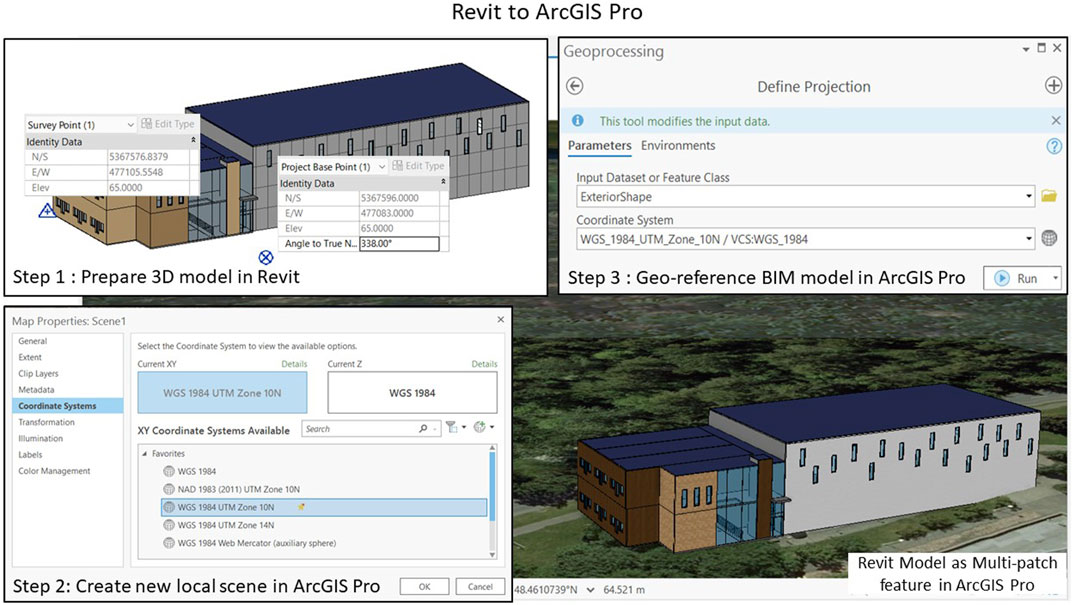Open Clip Layers page in Map Properties
The image size is (1072, 605).
click(38, 373)
